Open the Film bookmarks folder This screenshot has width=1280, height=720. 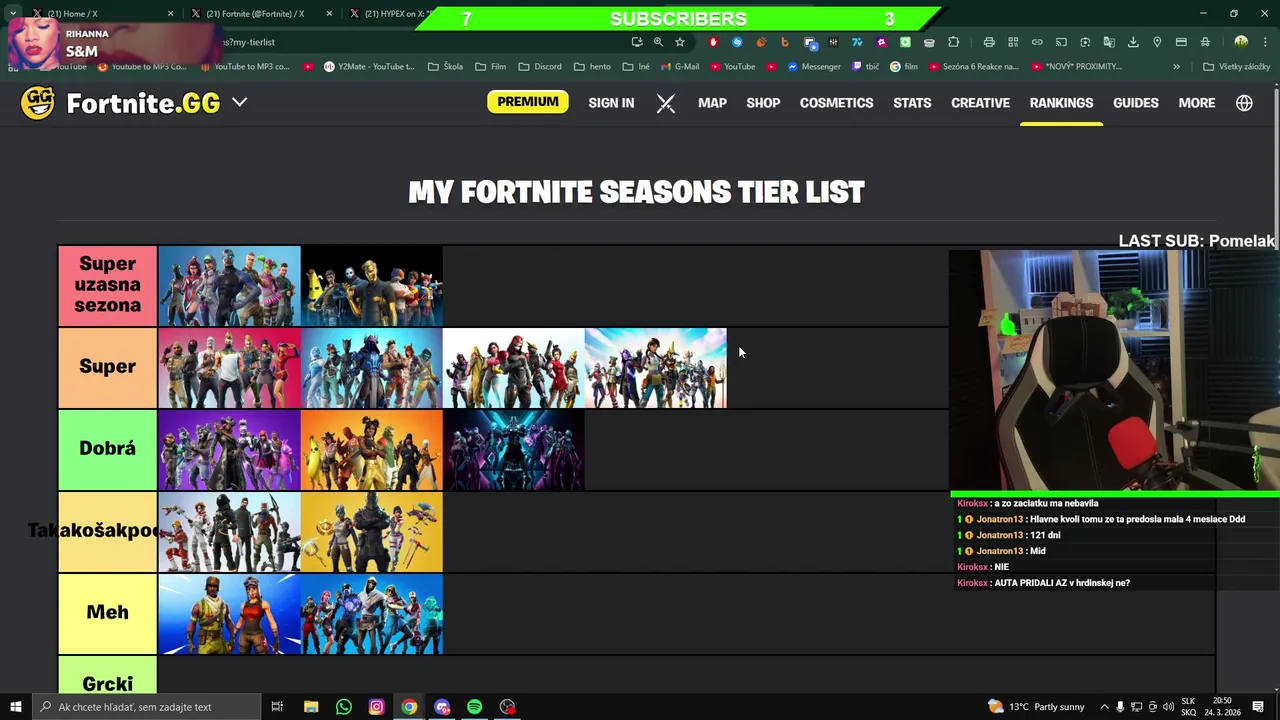490,67
